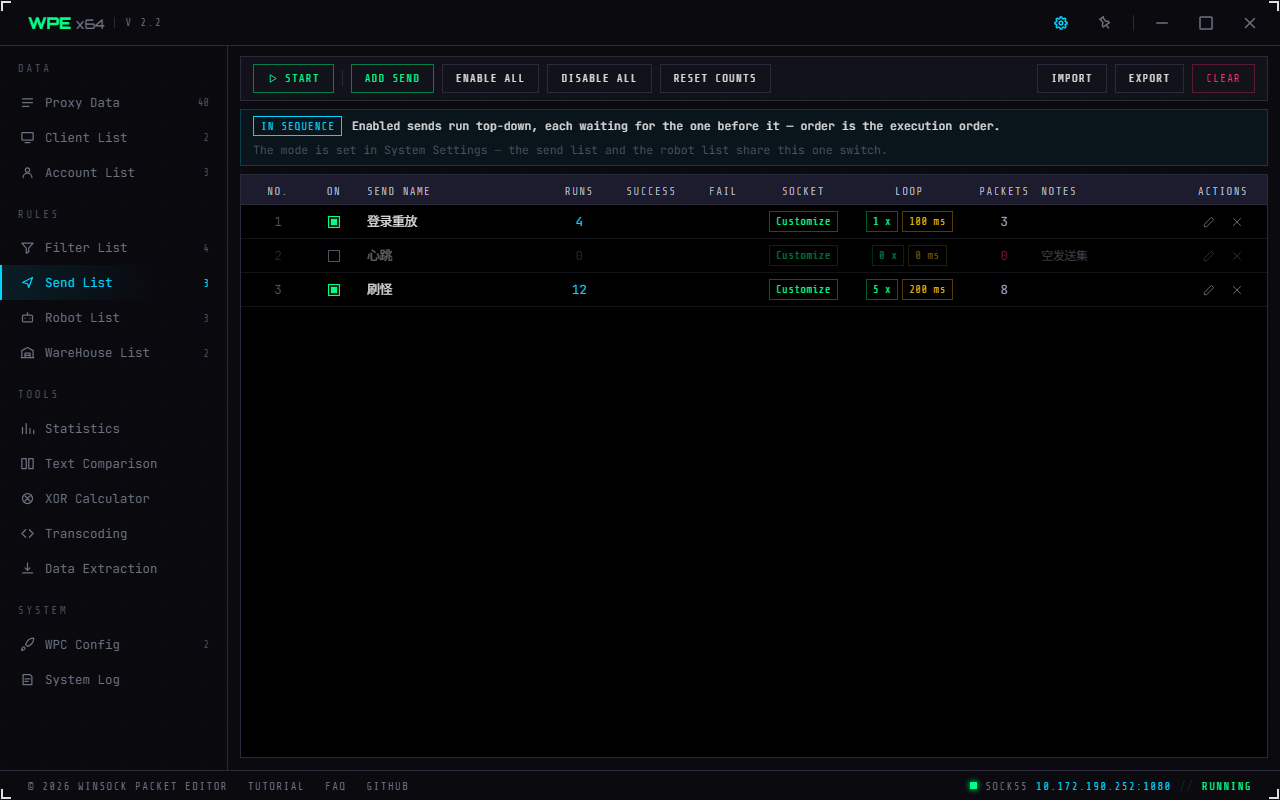Customize socket for 登录重放
The width and height of the screenshot is (1280, 800).
tap(803, 222)
